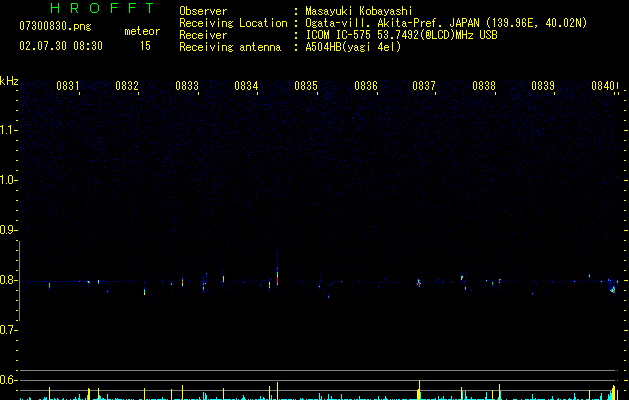This screenshot has width=629, height=400.
Task: Select observer name Masayuki Kobayashi
Action: pos(359,11)
